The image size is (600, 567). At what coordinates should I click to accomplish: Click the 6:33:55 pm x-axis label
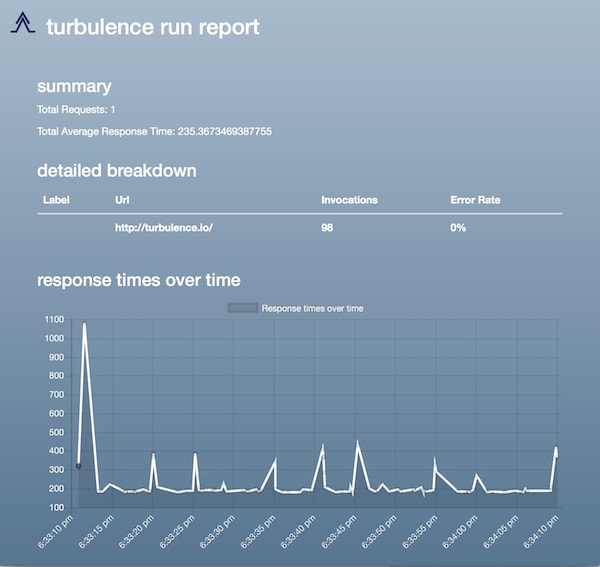click(x=419, y=532)
